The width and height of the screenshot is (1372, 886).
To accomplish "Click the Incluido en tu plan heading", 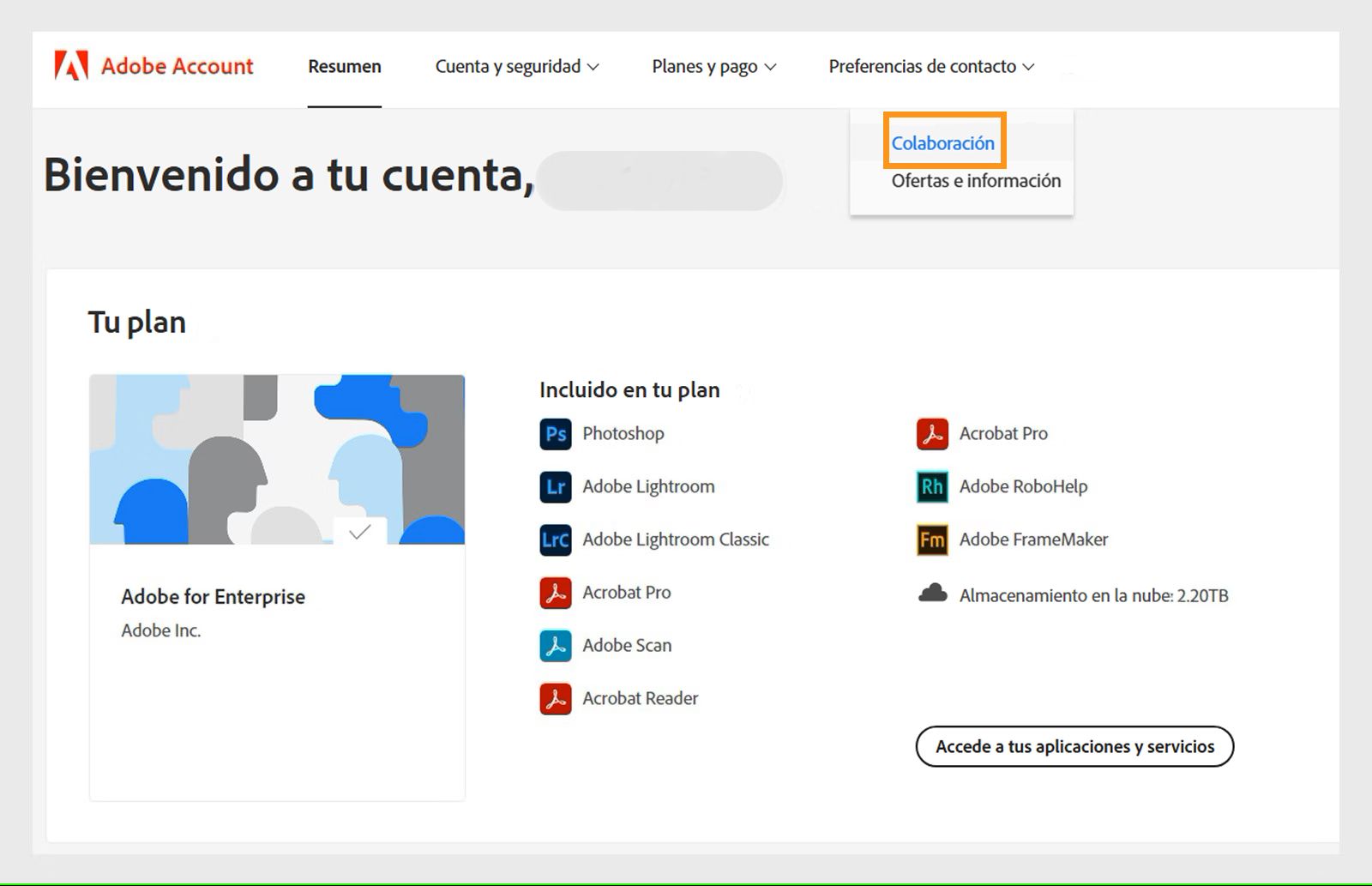I will (x=629, y=390).
